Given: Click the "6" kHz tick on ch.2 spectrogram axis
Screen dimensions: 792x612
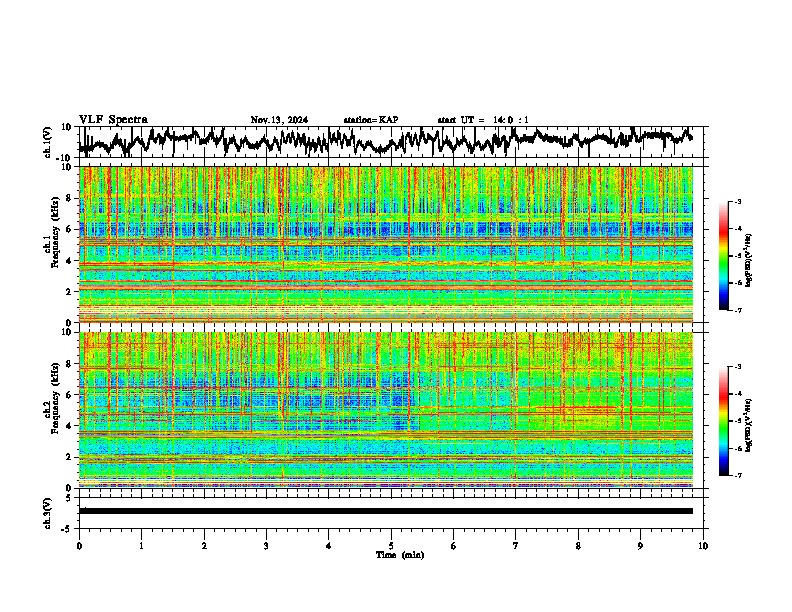Looking at the screenshot, I should coord(70,395).
